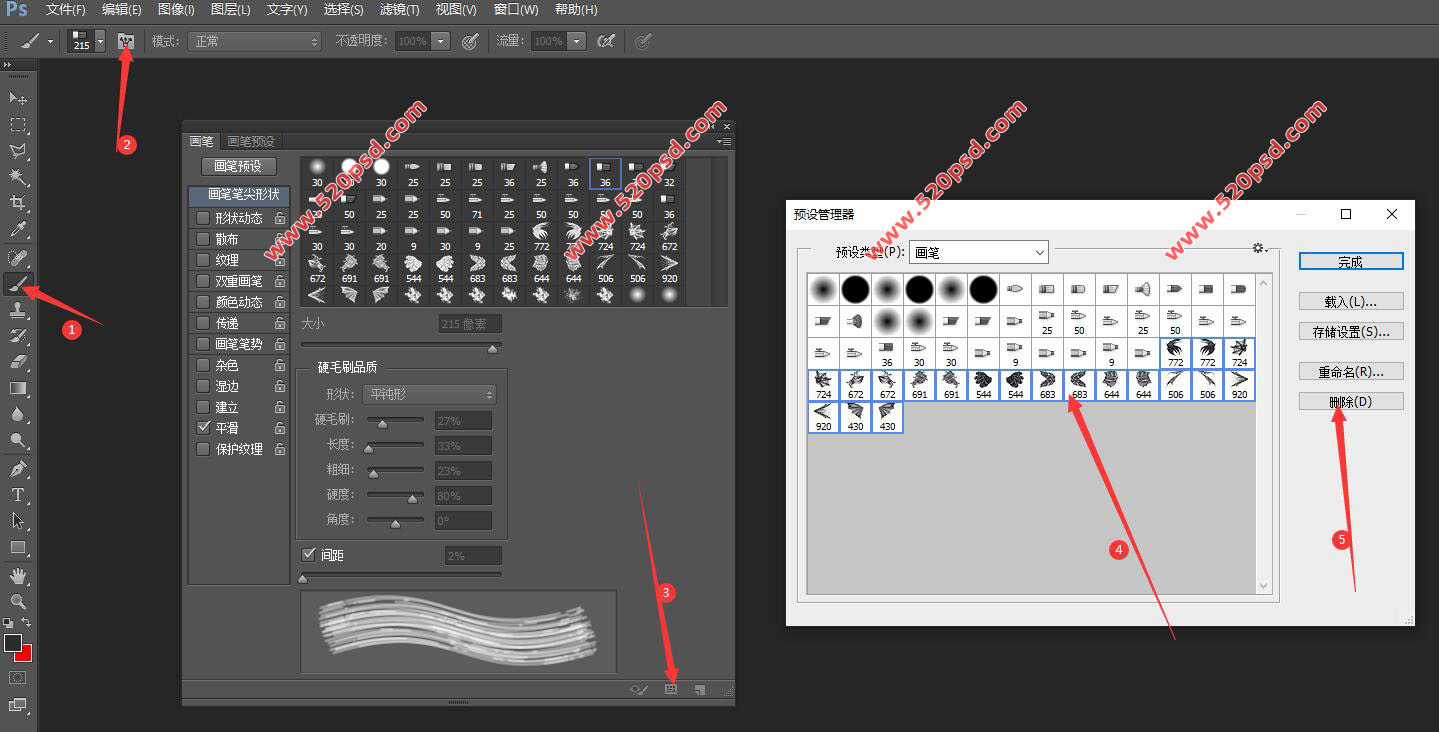
Task: Toggle pressure for opacity icon
Action: (x=469, y=41)
